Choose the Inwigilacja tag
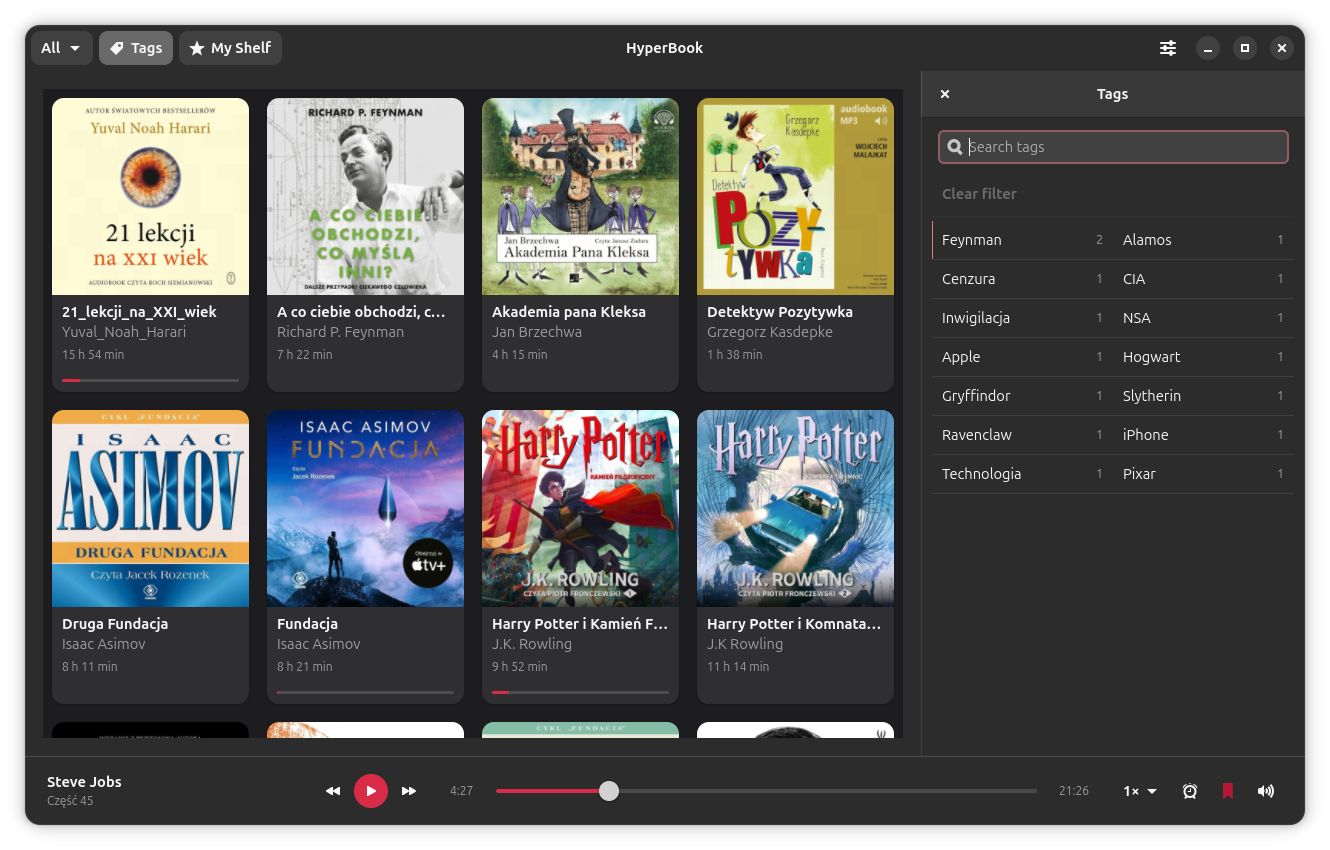1330x850 pixels. (1022, 318)
